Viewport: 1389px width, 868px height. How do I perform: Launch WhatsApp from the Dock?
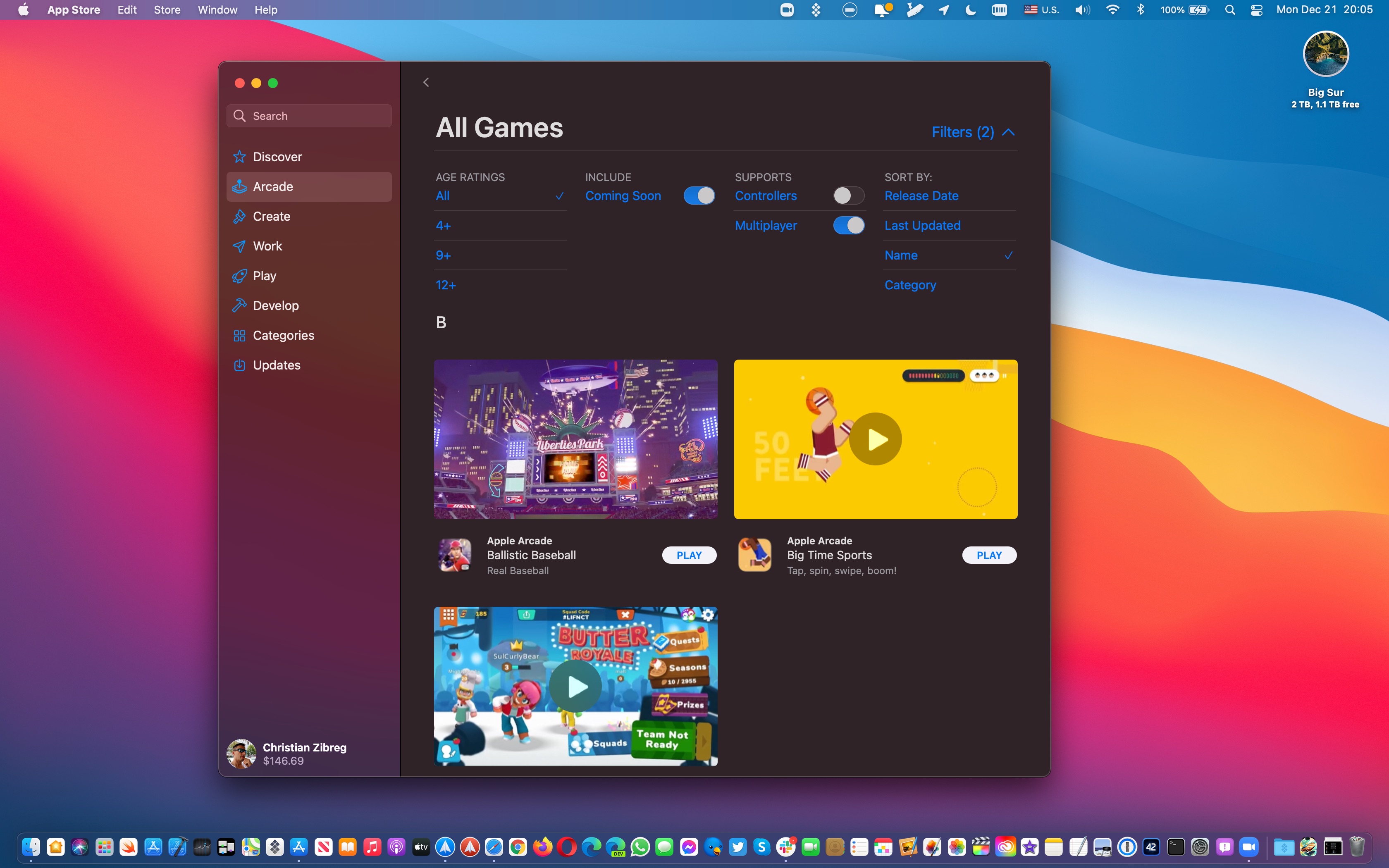pyautogui.click(x=640, y=847)
